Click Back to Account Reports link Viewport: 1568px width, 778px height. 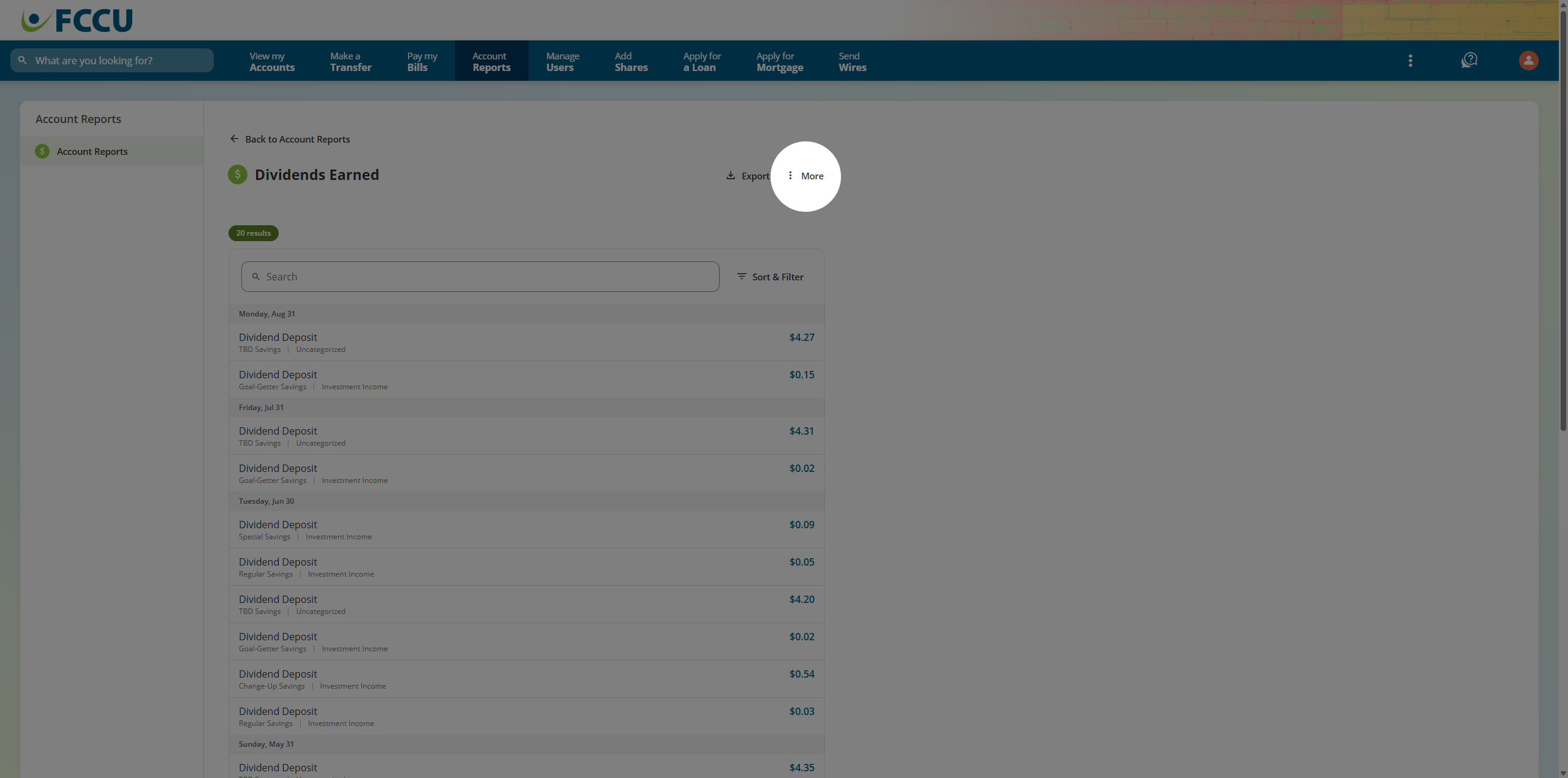point(290,139)
